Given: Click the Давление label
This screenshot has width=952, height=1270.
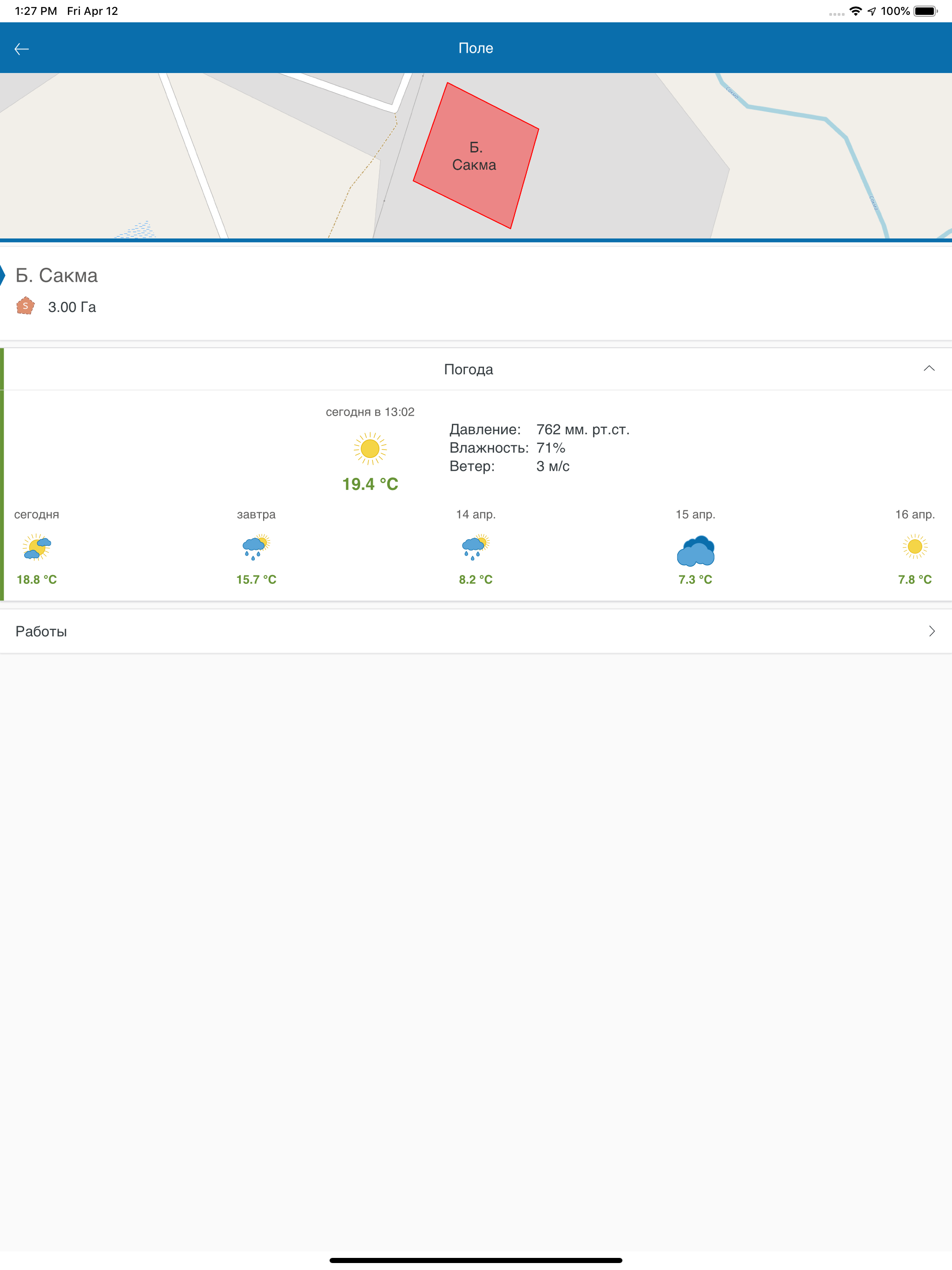Looking at the screenshot, I should pos(485,430).
